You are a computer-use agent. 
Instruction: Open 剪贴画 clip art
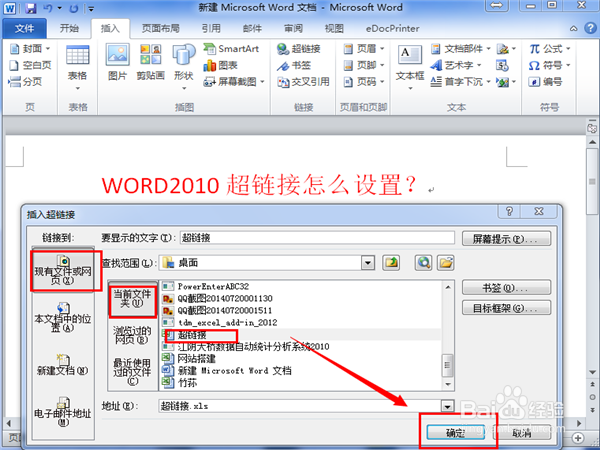click(150, 62)
